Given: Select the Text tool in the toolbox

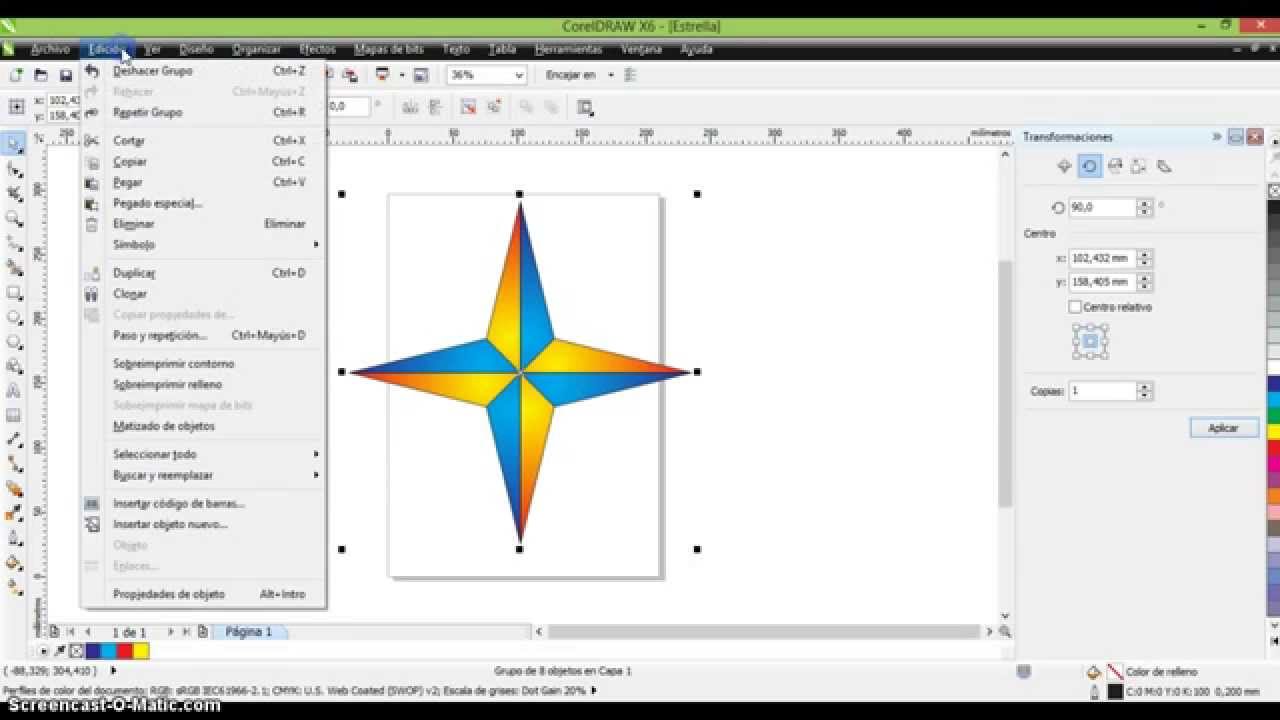Looking at the screenshot, I should tap(14, 390).
